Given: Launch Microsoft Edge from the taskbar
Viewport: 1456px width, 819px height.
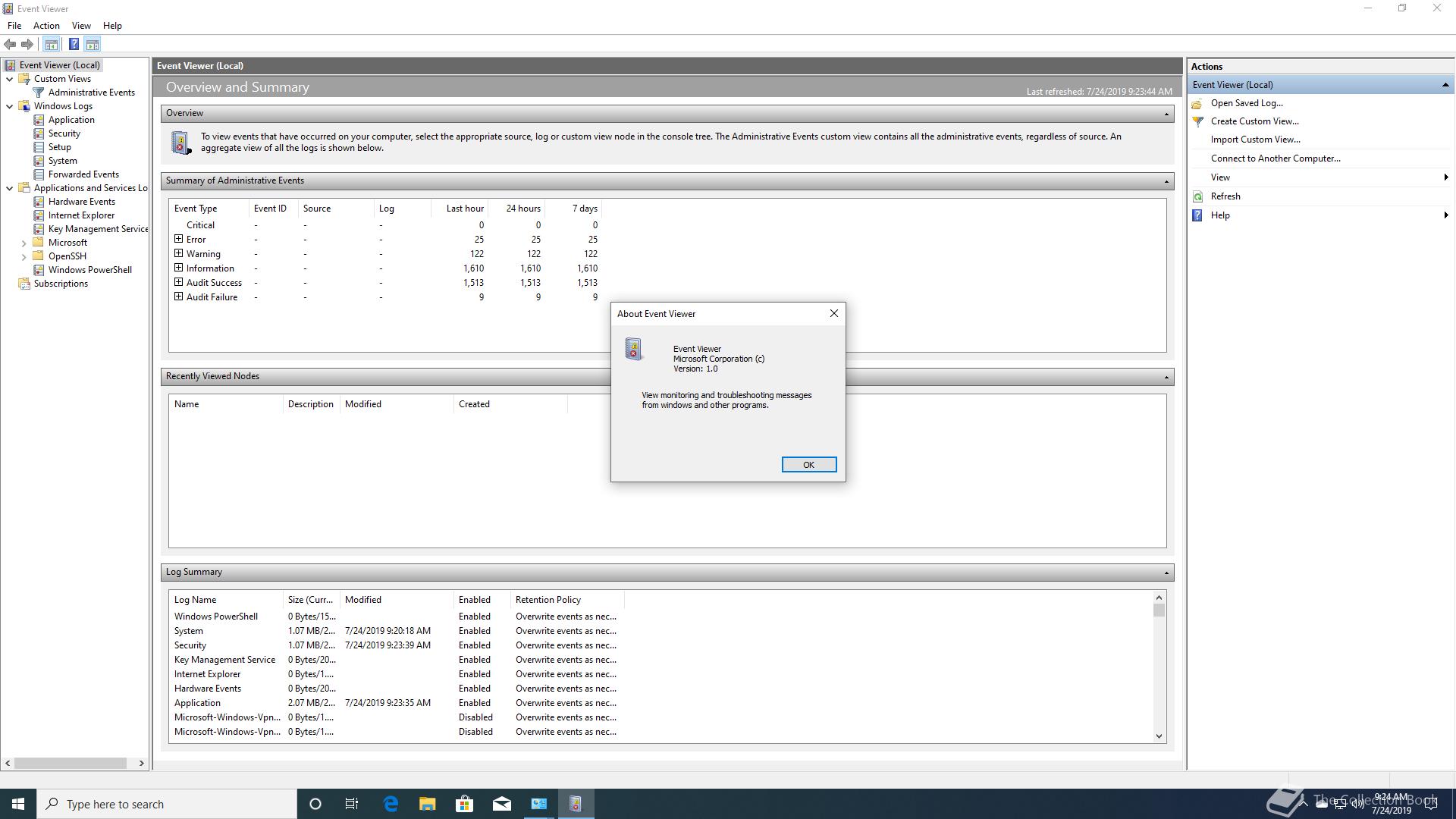Looking at the screenshot, I should [391, 804].
